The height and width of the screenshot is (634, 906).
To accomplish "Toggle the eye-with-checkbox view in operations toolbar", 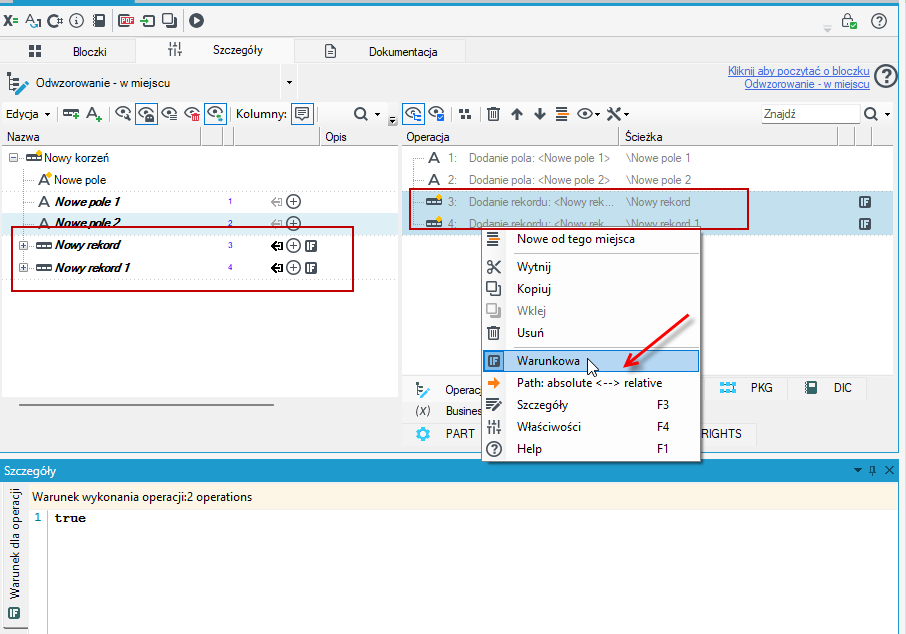I will click(437, 114).
